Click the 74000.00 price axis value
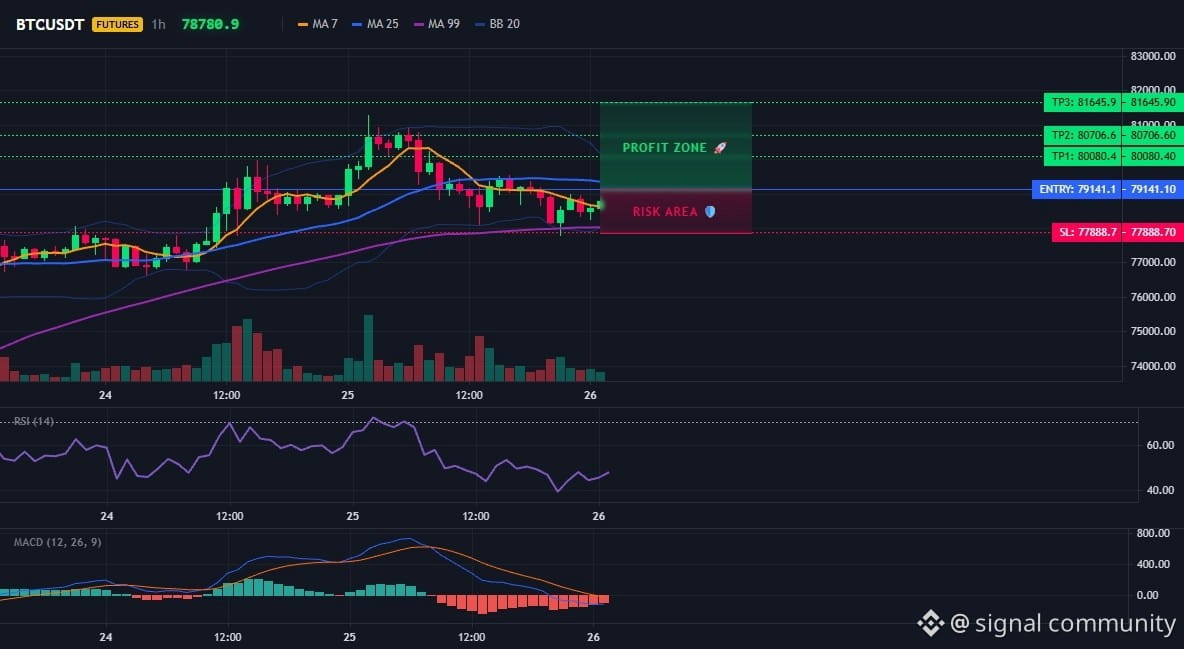1184x649 pixels. (x=1152, y=366)
